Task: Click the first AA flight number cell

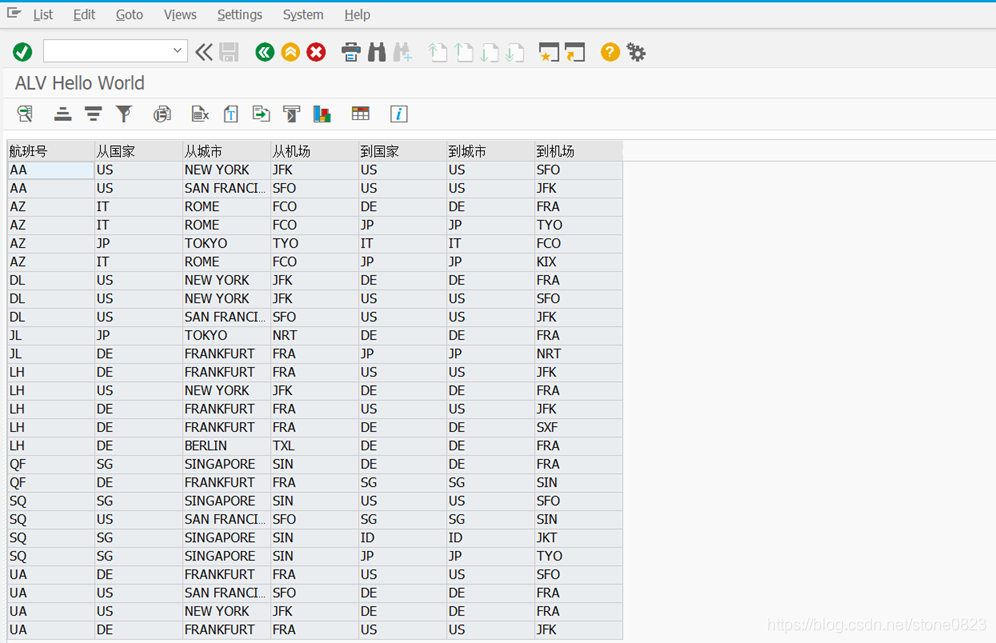Action: tap(51, 170)
